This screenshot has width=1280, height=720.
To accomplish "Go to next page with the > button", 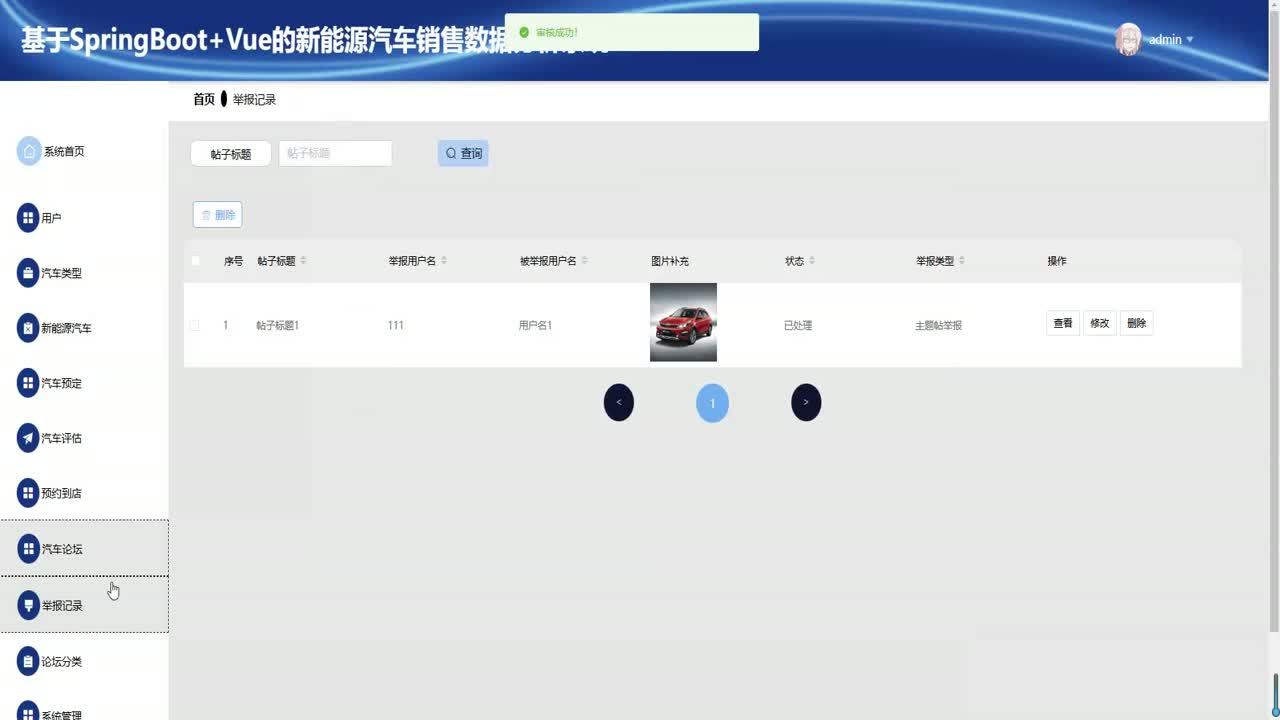I will click(806, 402).
